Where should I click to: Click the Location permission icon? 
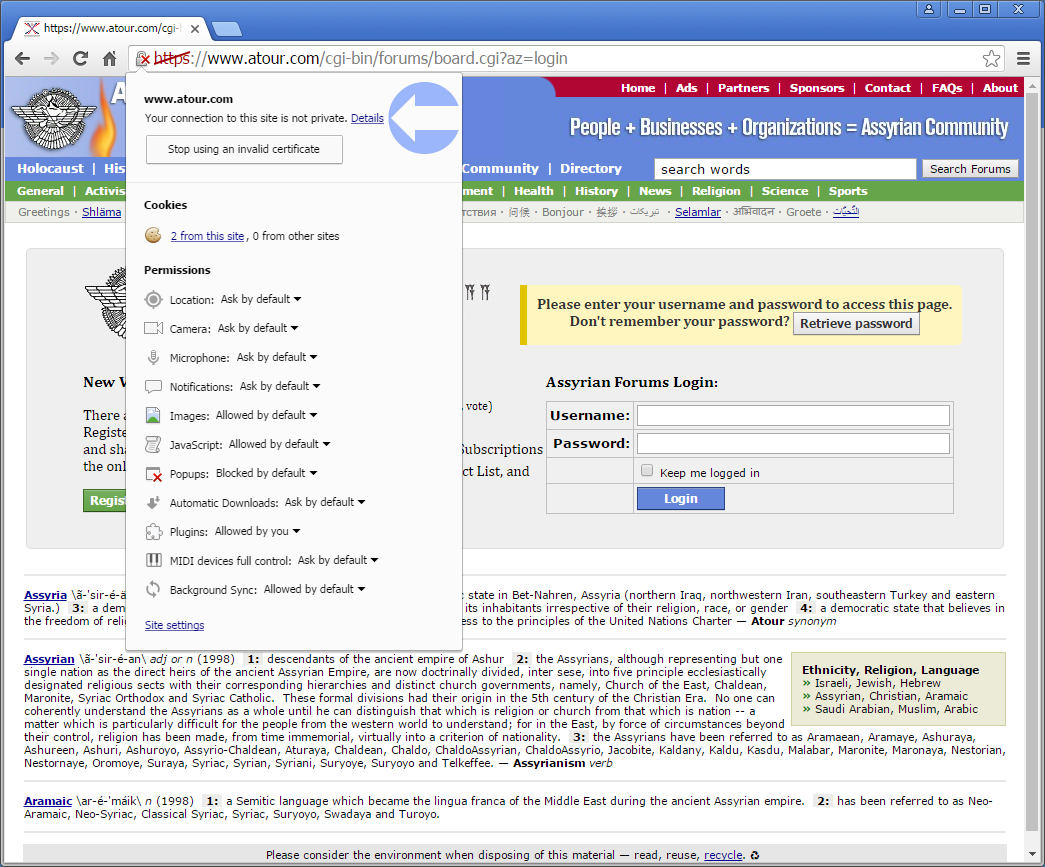pyautogui.click(x=153, y=299)
